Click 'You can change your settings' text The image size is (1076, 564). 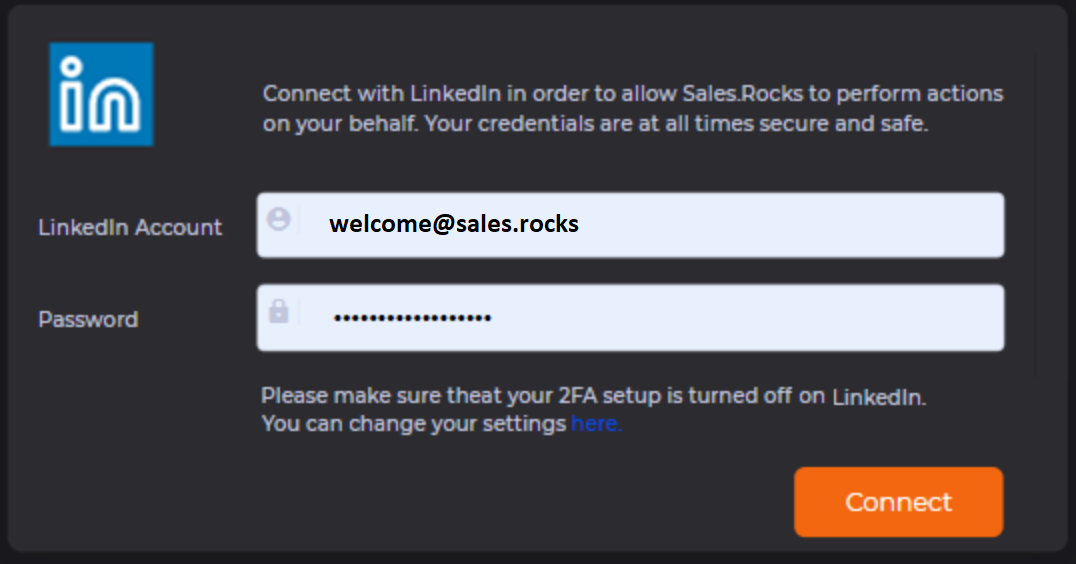414,424
